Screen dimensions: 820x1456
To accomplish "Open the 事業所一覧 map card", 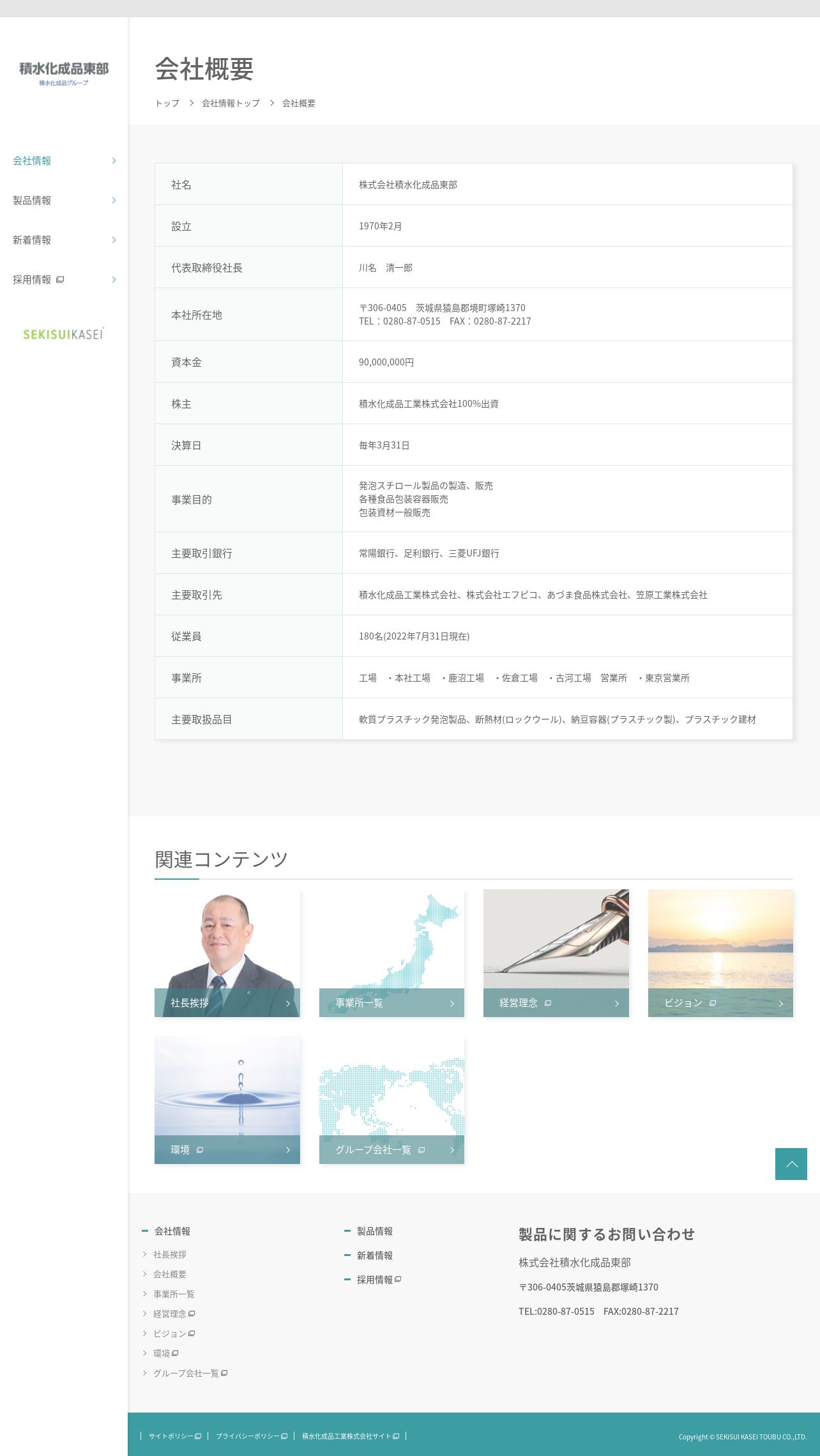I will (x=391, y=953).
